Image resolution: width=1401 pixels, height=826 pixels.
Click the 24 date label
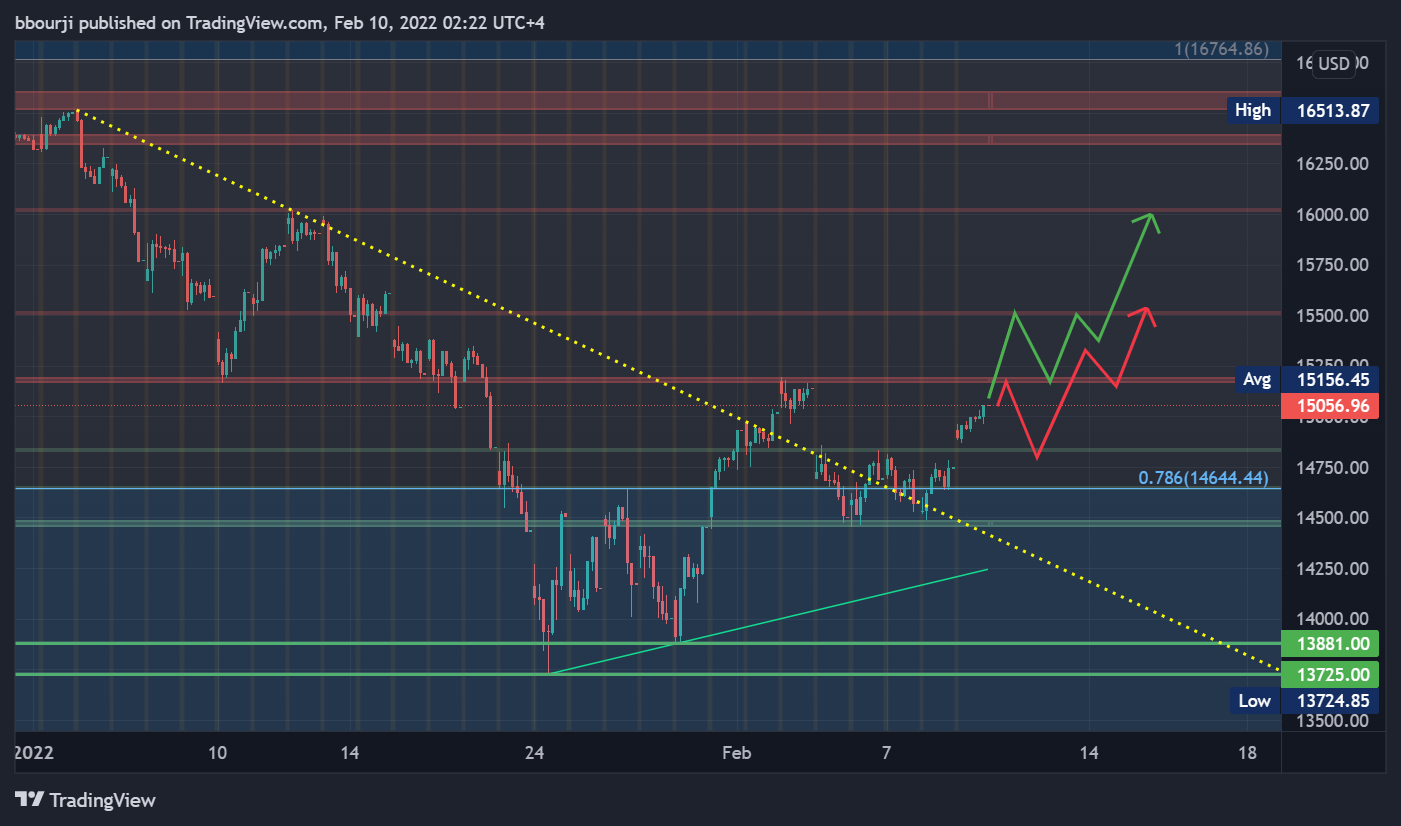point(535,752)
